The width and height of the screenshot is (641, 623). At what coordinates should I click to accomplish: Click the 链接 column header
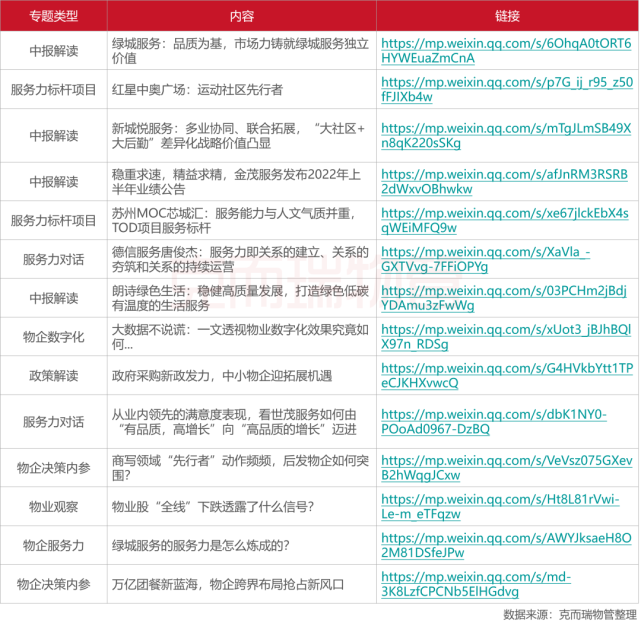[507, 16]
